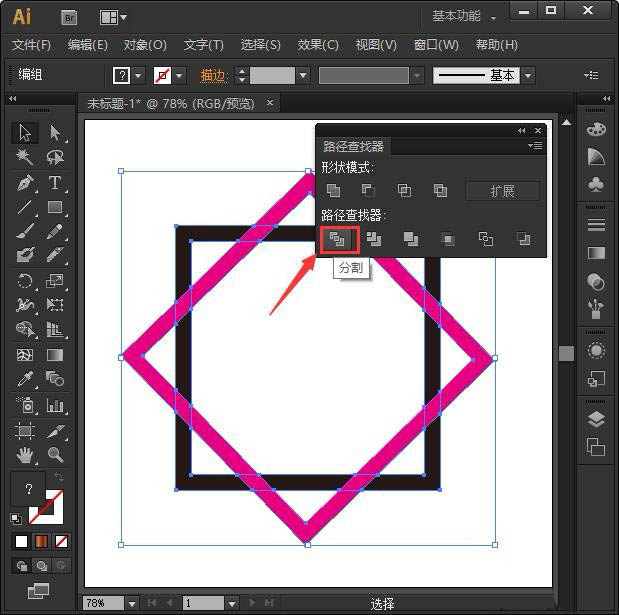Open the artboard number dropdown
619x615 pixels.
coord(232,604)
